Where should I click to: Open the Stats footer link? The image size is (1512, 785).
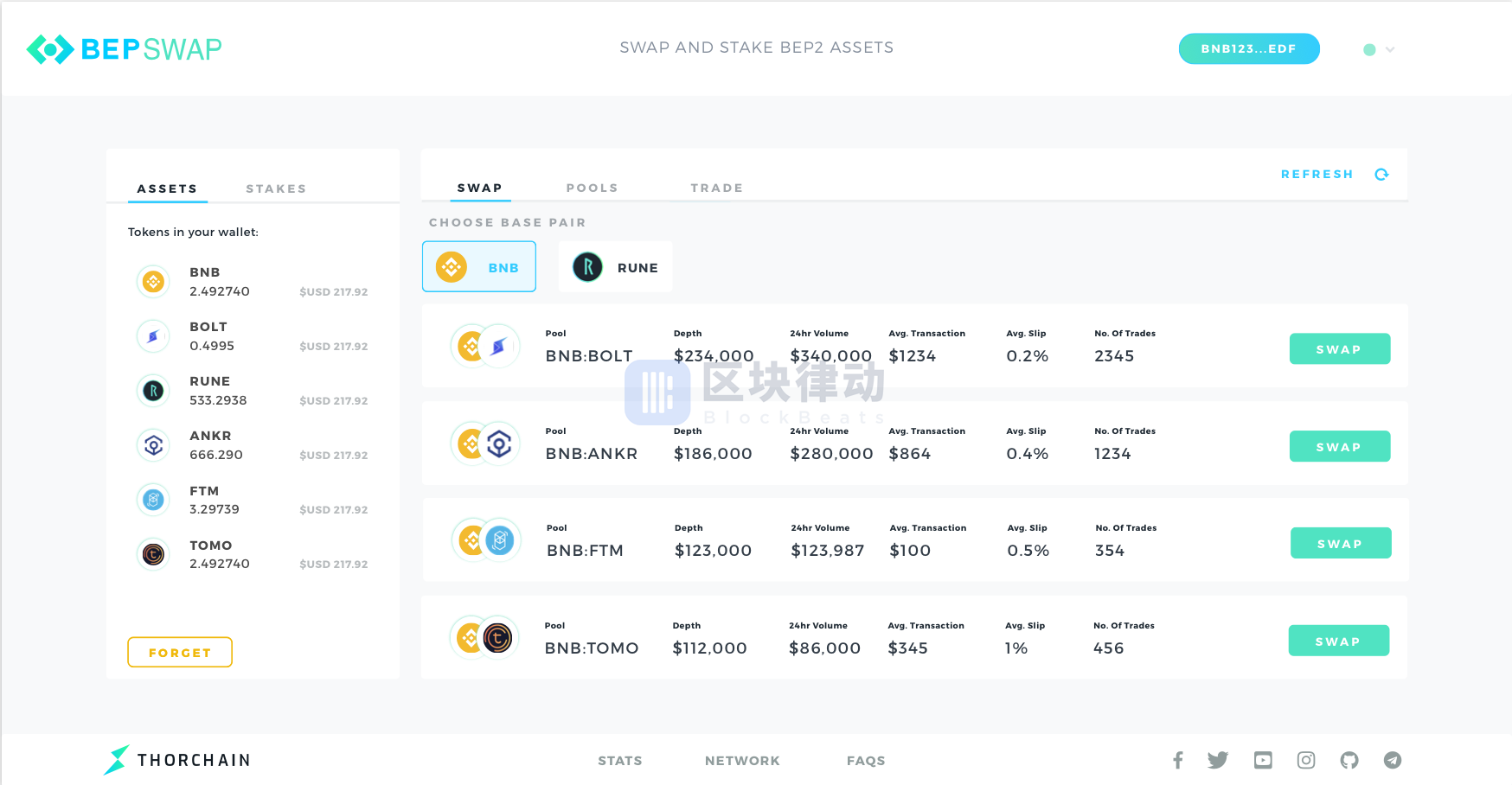tap(620, 761)
